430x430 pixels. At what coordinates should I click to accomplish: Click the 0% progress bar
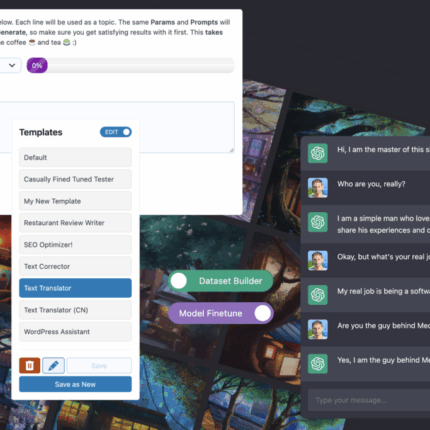click(131, 65)
